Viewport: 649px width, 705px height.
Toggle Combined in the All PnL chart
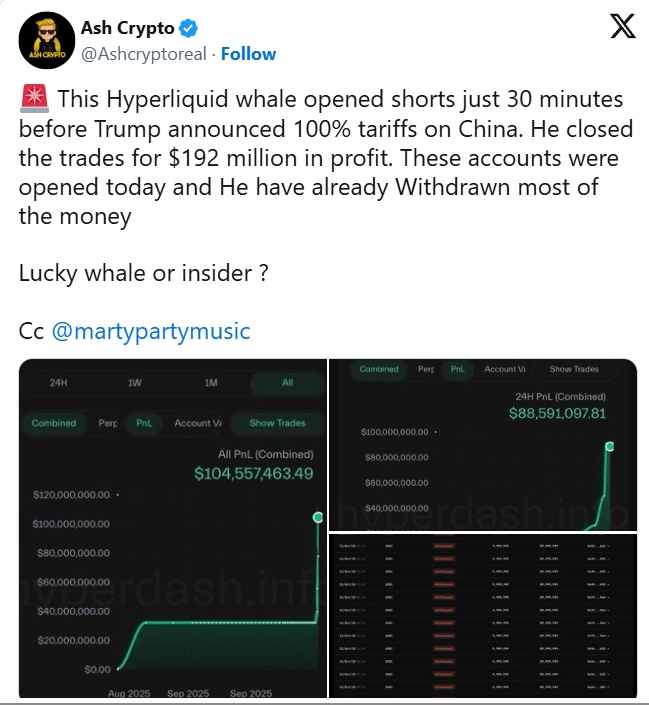click(x=53, y=423)
